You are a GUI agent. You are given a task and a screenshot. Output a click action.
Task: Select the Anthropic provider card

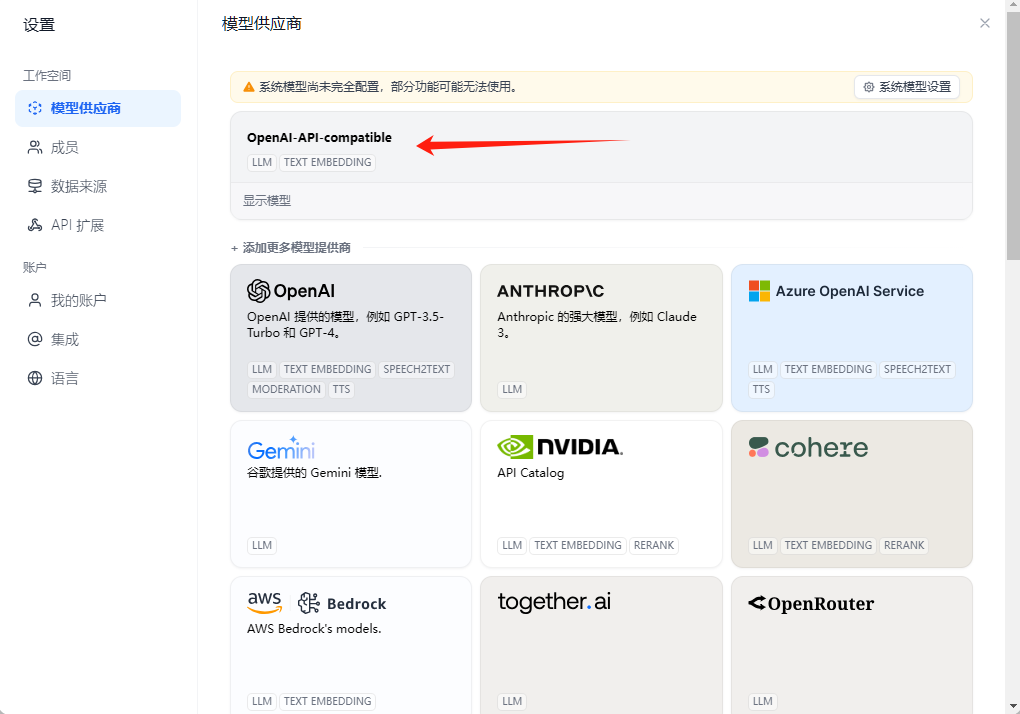tap(601, 337)
